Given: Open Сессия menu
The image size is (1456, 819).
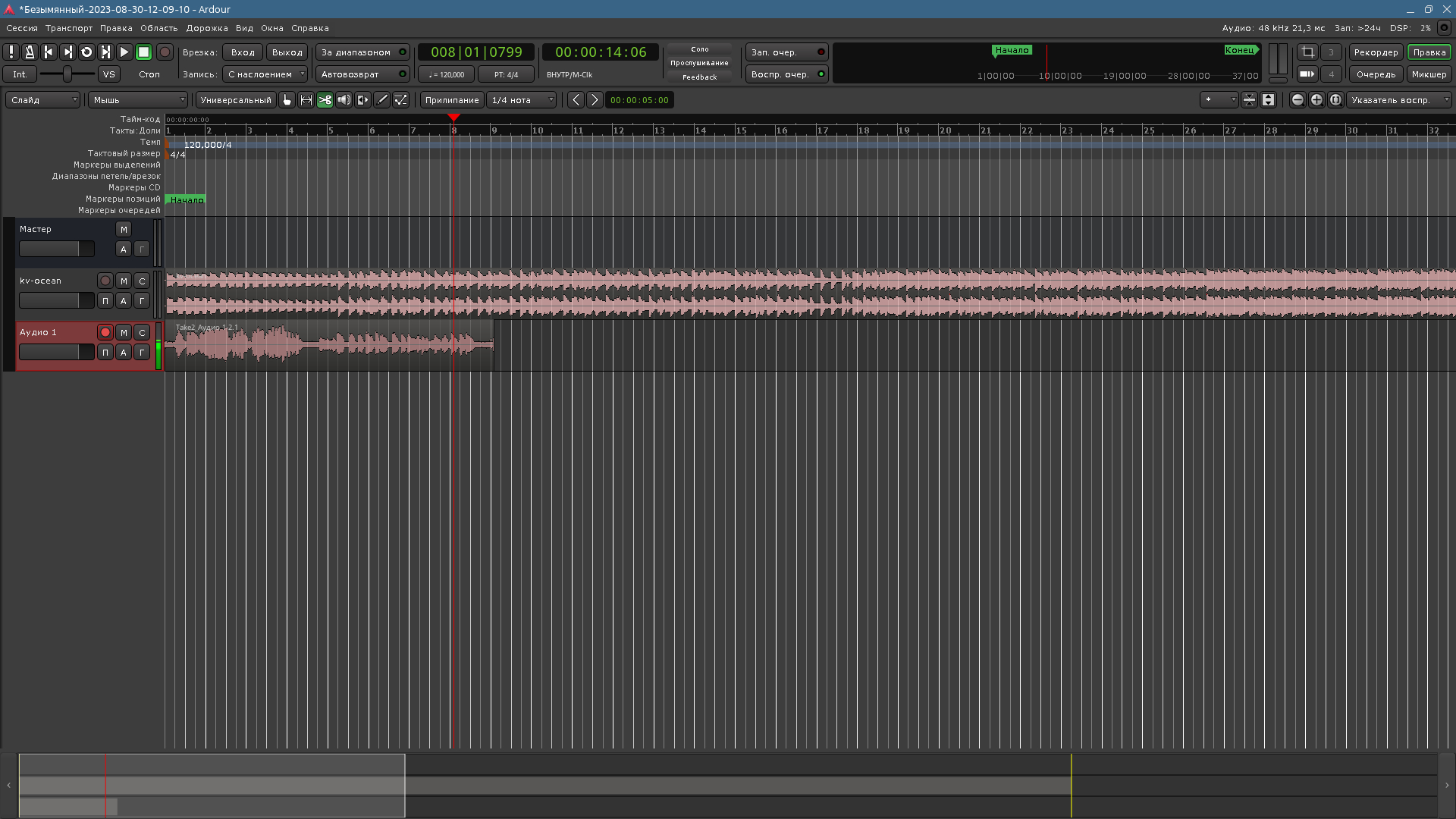Looking at the screenshot, I should (22, 28).
